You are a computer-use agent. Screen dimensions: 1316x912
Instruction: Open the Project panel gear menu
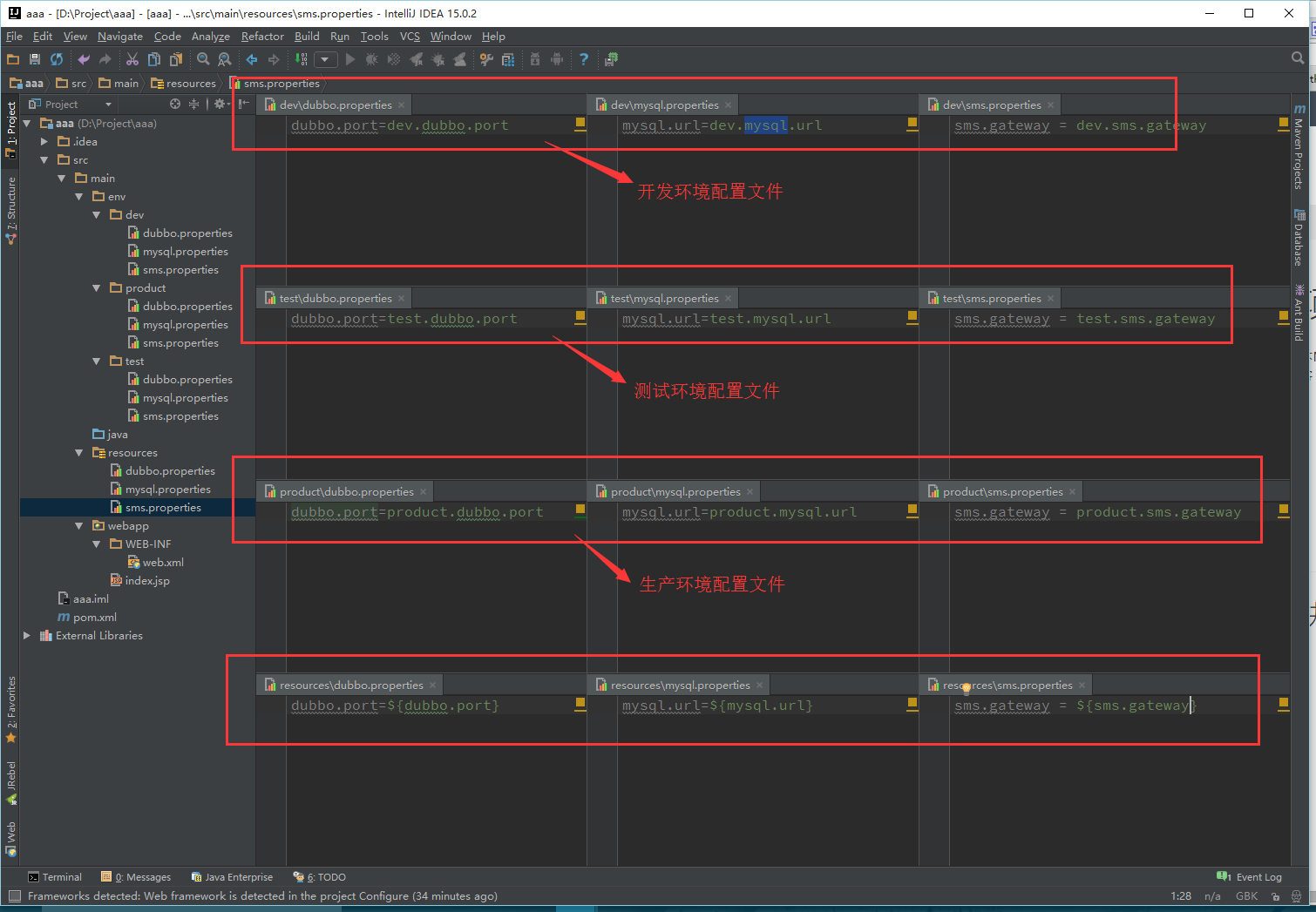(x=220, y=104)
